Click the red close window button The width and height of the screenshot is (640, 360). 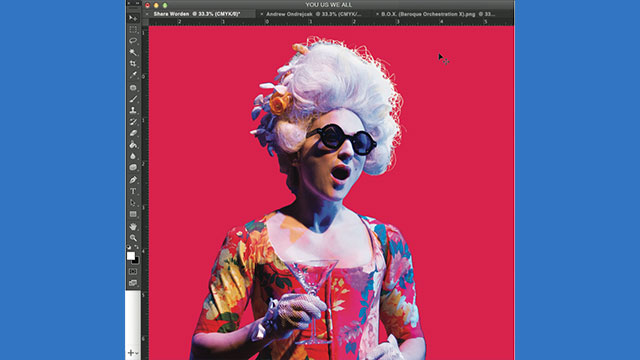coord(147,5)
